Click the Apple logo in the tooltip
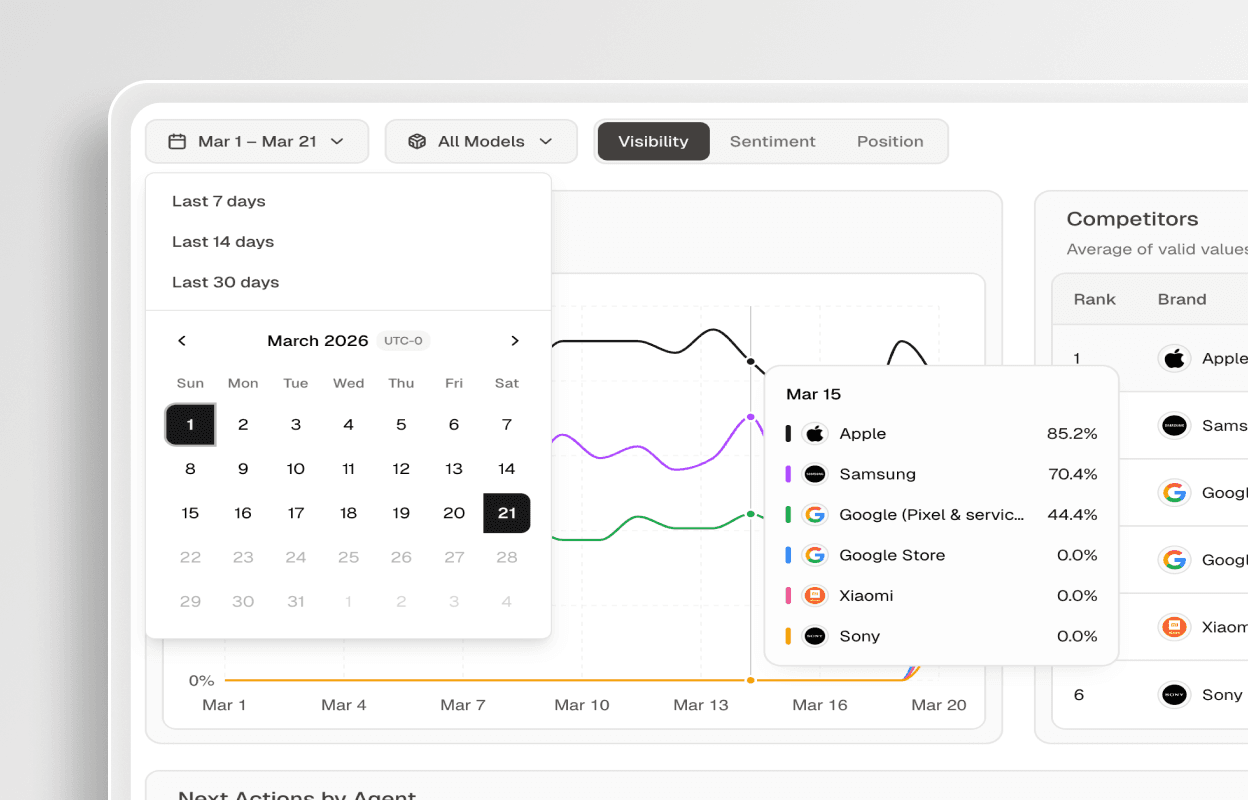 pyautogui.click(x=815, y=434)
